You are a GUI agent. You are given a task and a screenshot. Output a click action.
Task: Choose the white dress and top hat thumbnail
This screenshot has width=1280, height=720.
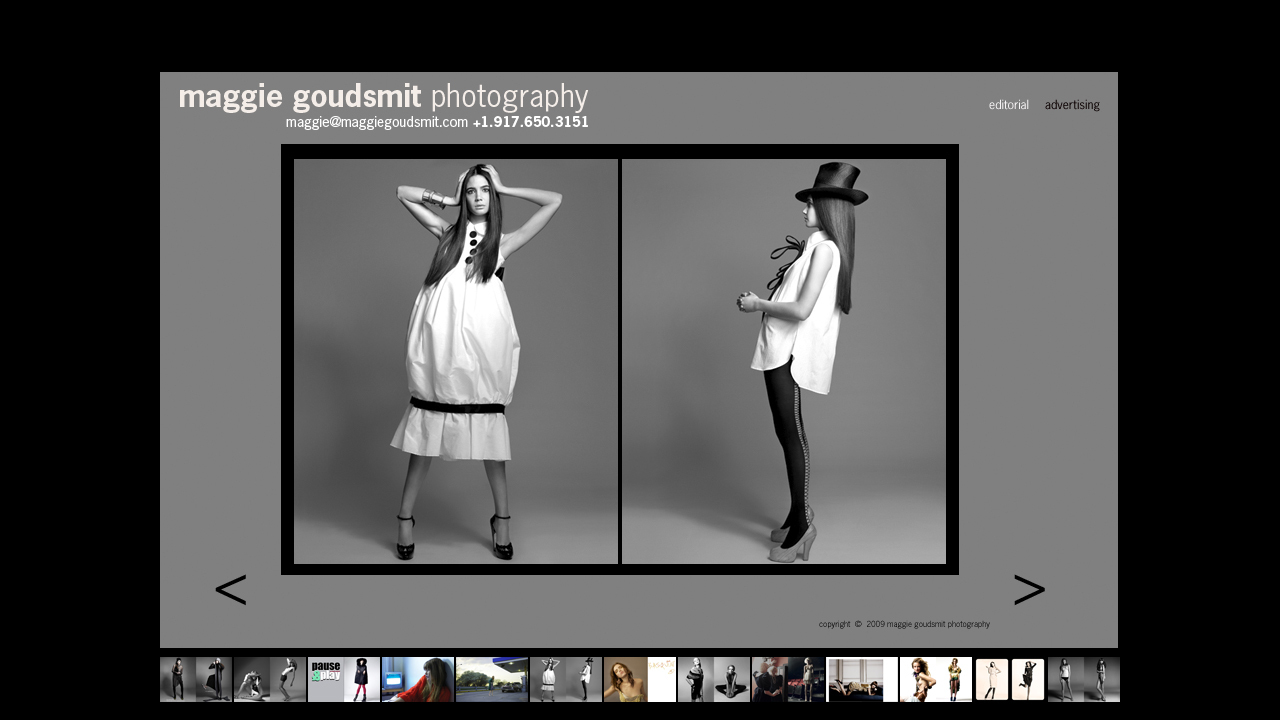point(566,680)
